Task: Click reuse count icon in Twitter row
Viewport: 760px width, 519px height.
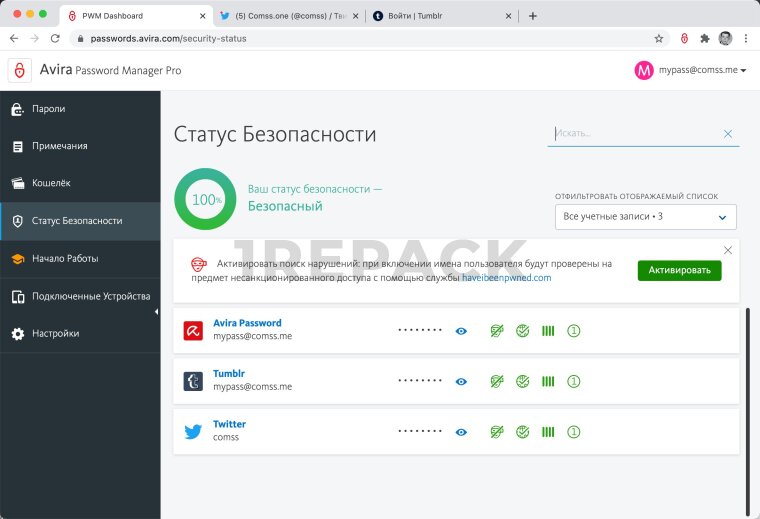Action: point(573,432)
